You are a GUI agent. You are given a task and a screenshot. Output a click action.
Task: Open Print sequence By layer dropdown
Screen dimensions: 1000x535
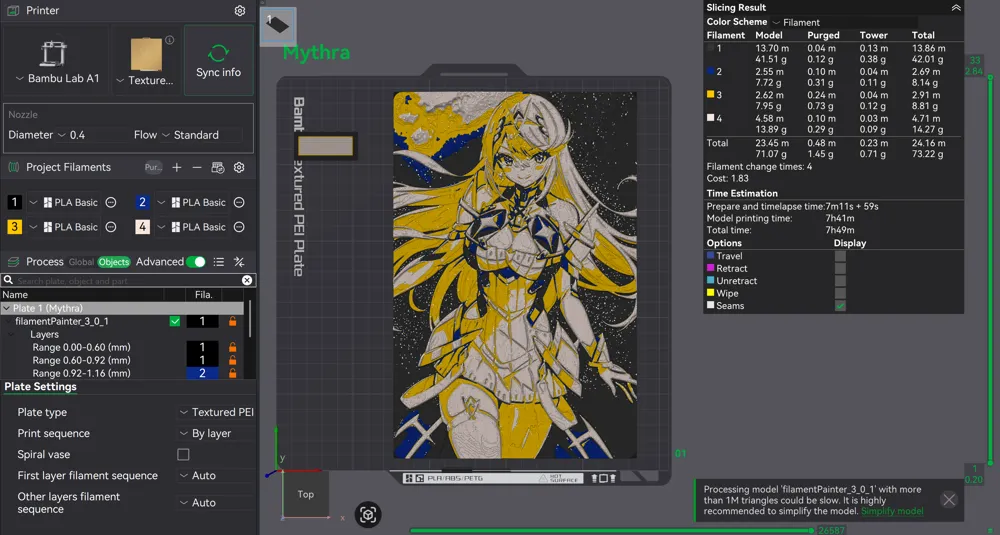tap(216, 434)
